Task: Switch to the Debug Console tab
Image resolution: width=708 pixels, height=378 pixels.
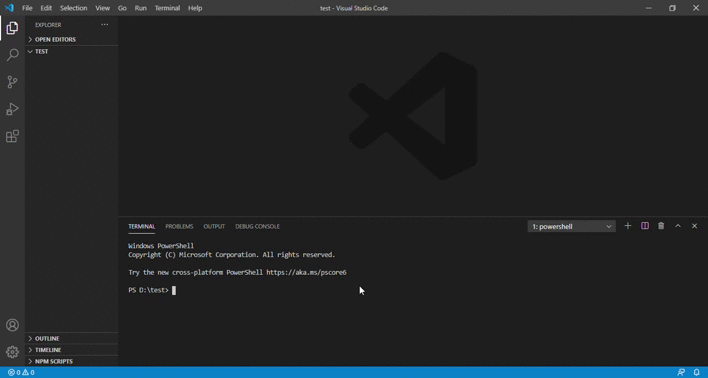Action: pyautogui.click(x=257, y=226)
